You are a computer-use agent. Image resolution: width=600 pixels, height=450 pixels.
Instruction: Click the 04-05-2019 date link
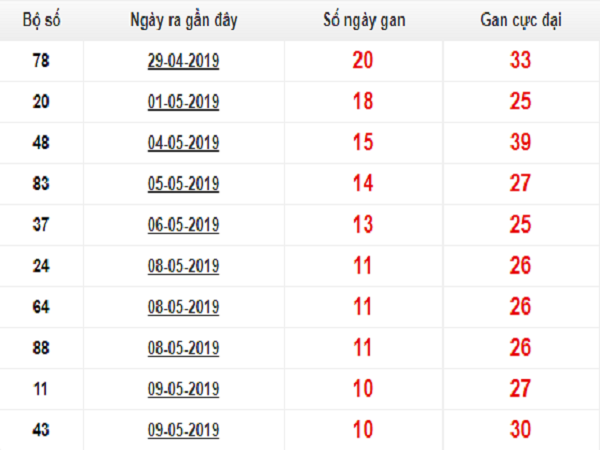pos(183,143)
